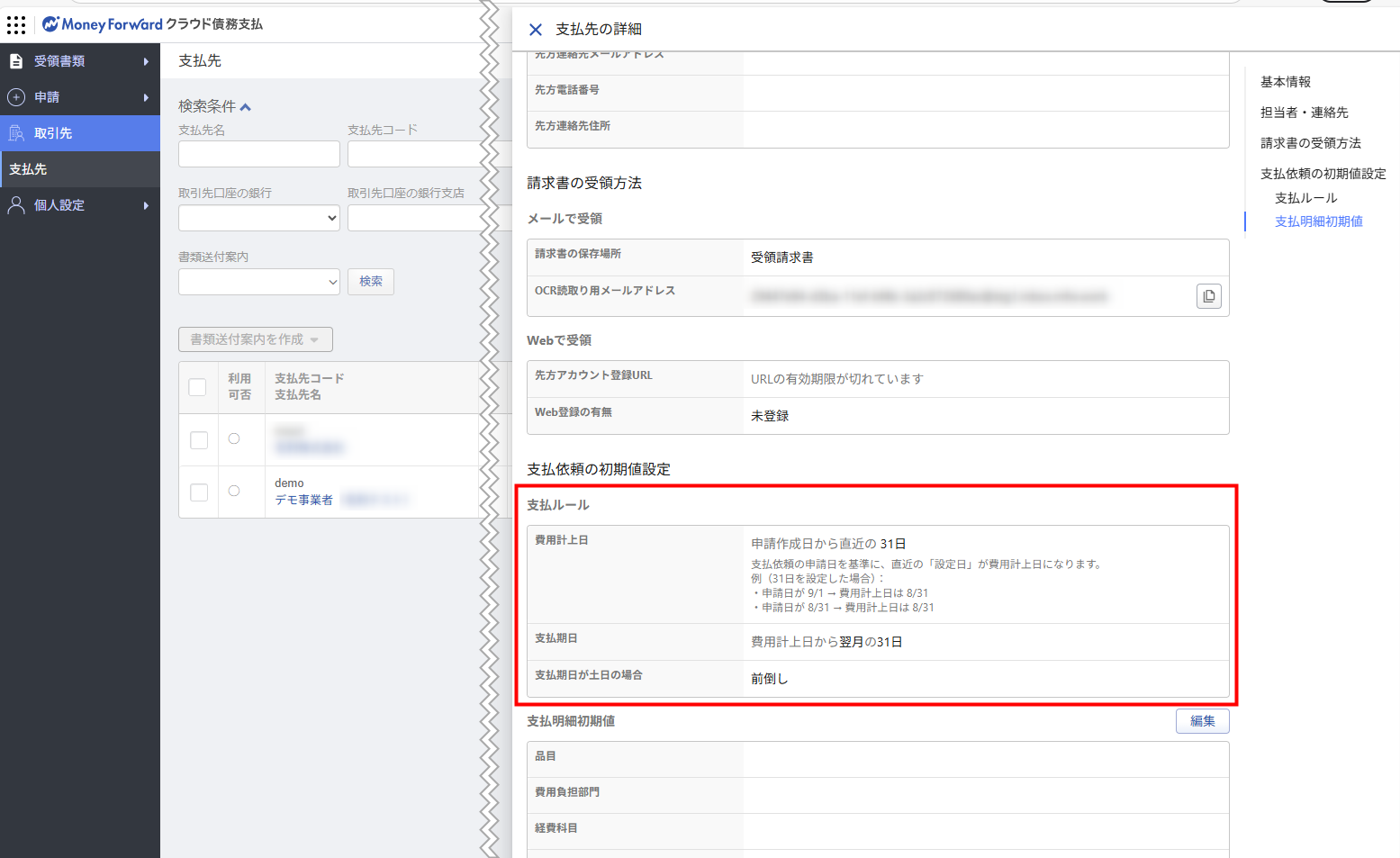Tick the select-all checkbox in table header
This screenshot has width=1400, height=858.
[197, 387]
